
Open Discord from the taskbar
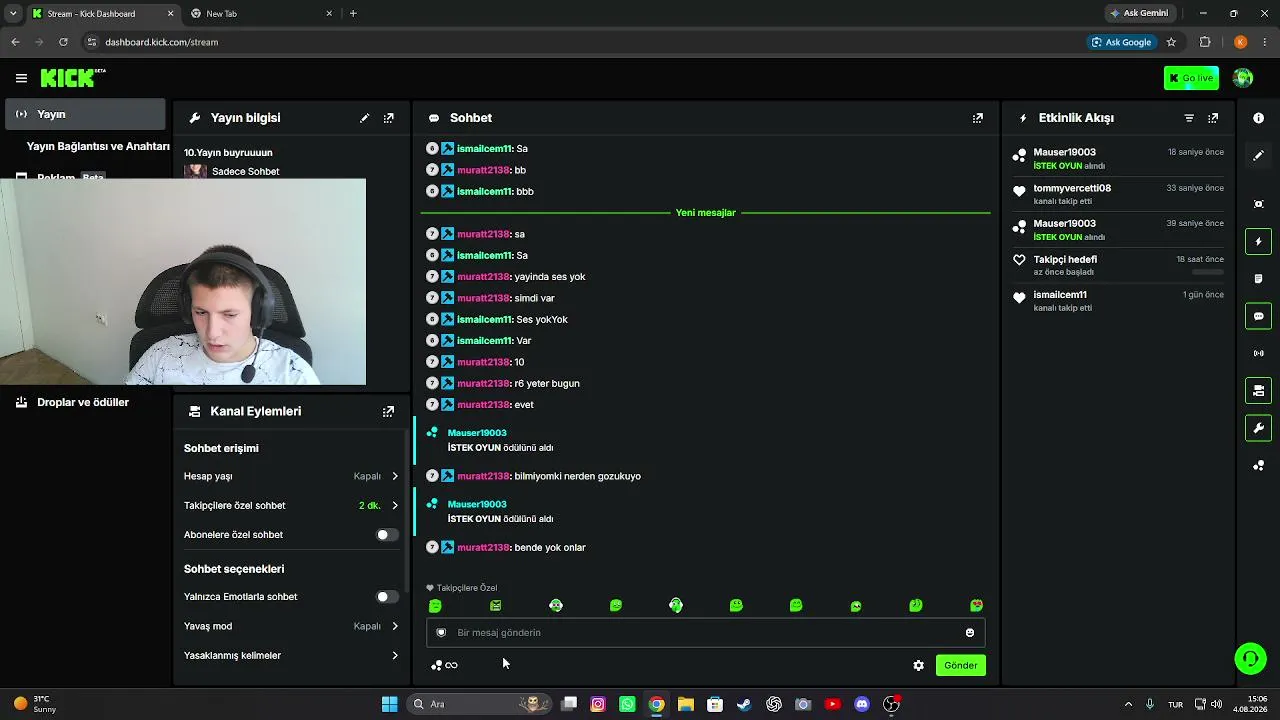coord(862,704)
